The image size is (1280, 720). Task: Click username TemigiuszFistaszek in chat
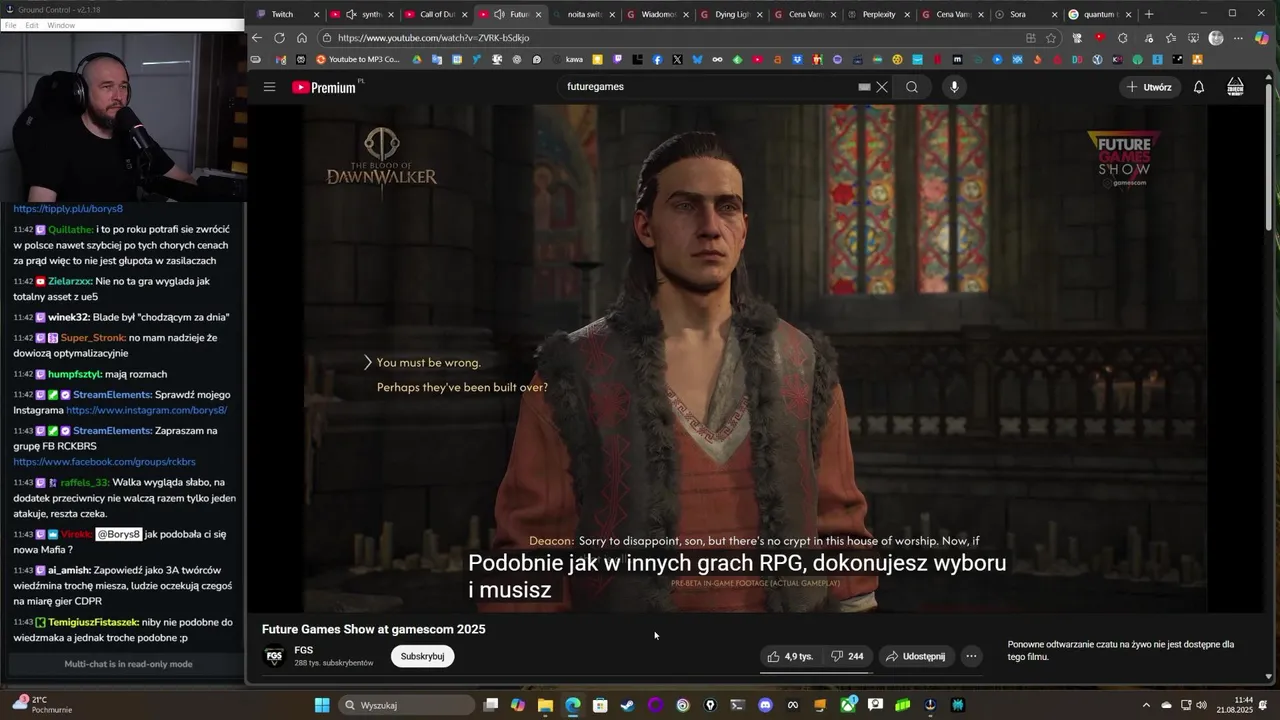click(93, 622)
